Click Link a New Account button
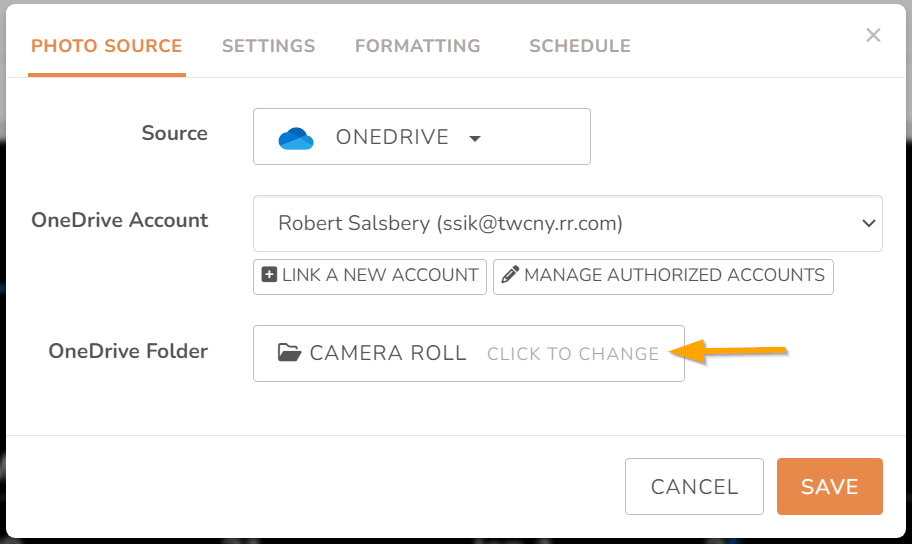 [x=370, y=275]
